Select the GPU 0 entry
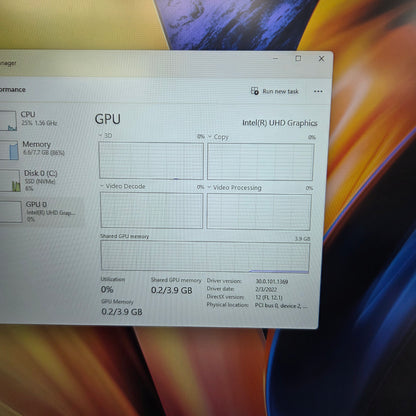416x416 pixels. point(41,211)
